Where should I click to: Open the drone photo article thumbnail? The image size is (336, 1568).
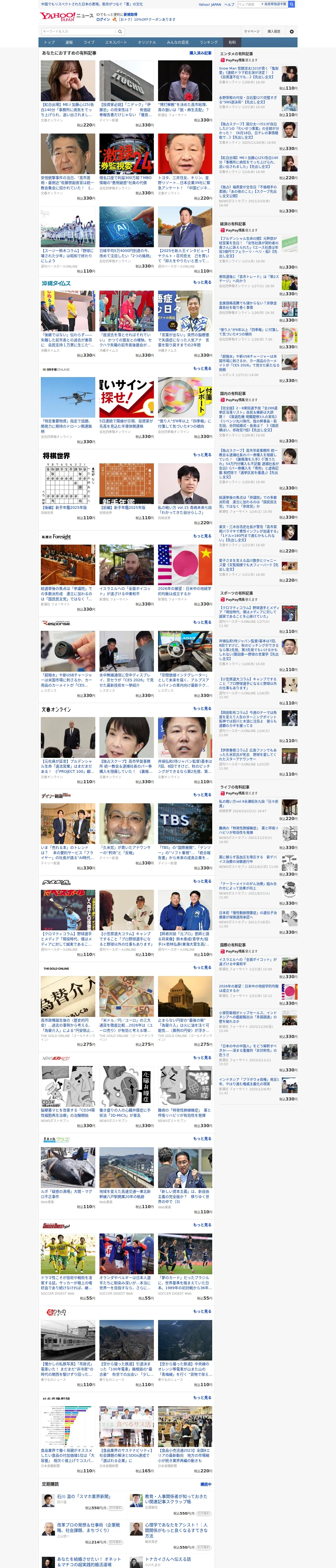(68, 397)
